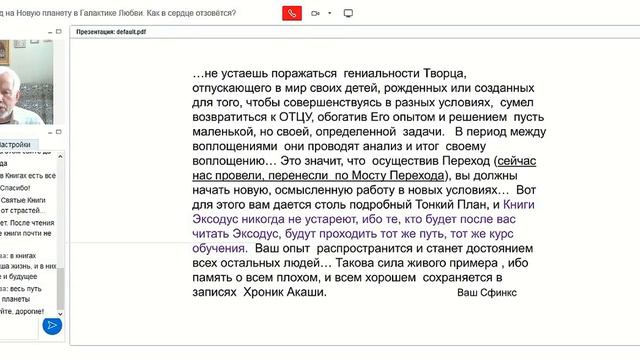Click chat line 'После чтения'
This screenshot has width=640, height=360.
(32, 223)
